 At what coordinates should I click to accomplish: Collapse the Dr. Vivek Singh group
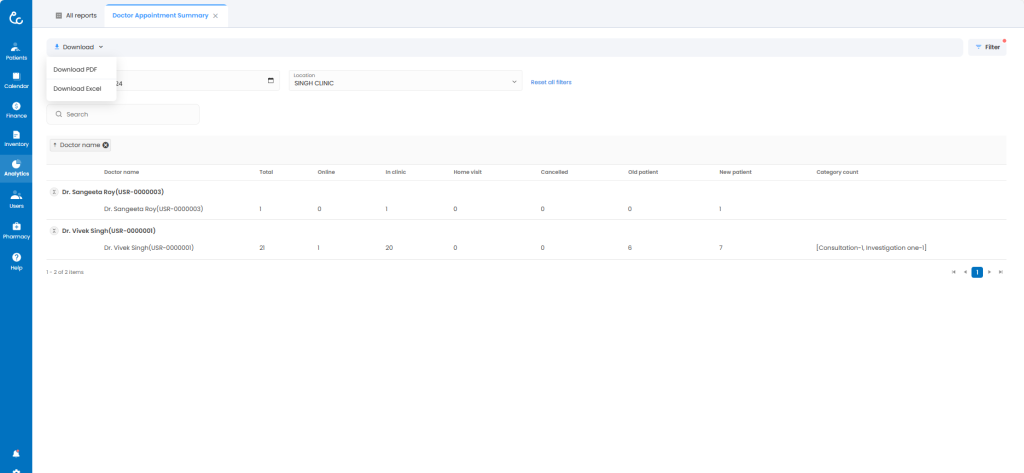[54, 230]
